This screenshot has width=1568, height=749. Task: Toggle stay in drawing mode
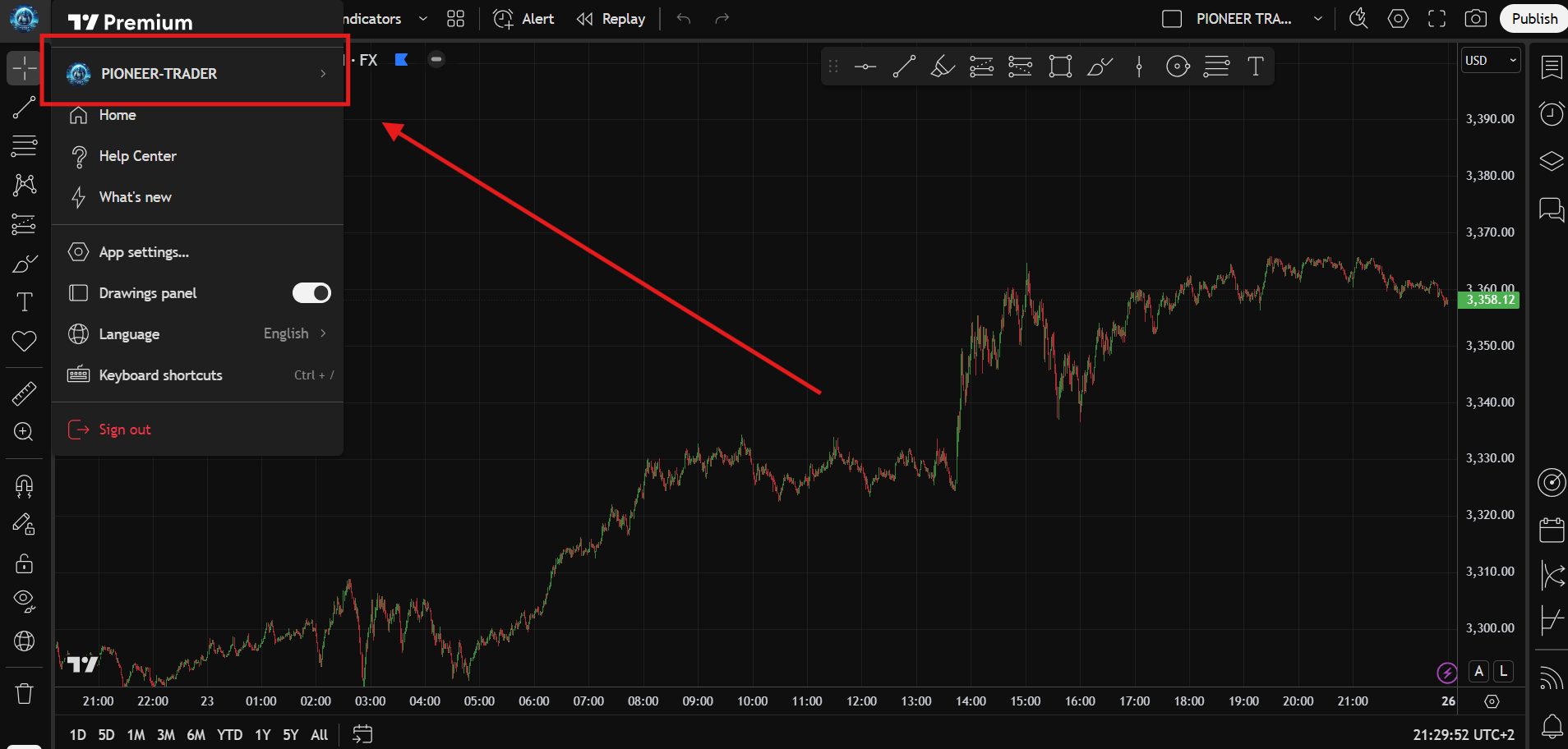tap(24, 525)
